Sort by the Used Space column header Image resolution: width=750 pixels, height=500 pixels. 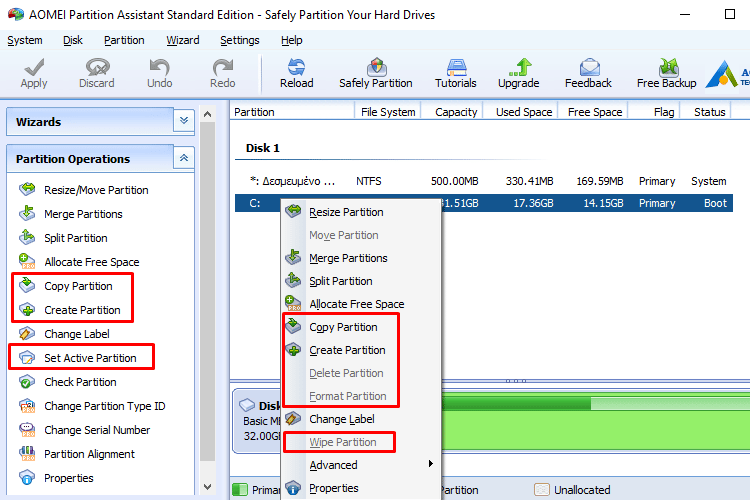click(x=520, y=112)
